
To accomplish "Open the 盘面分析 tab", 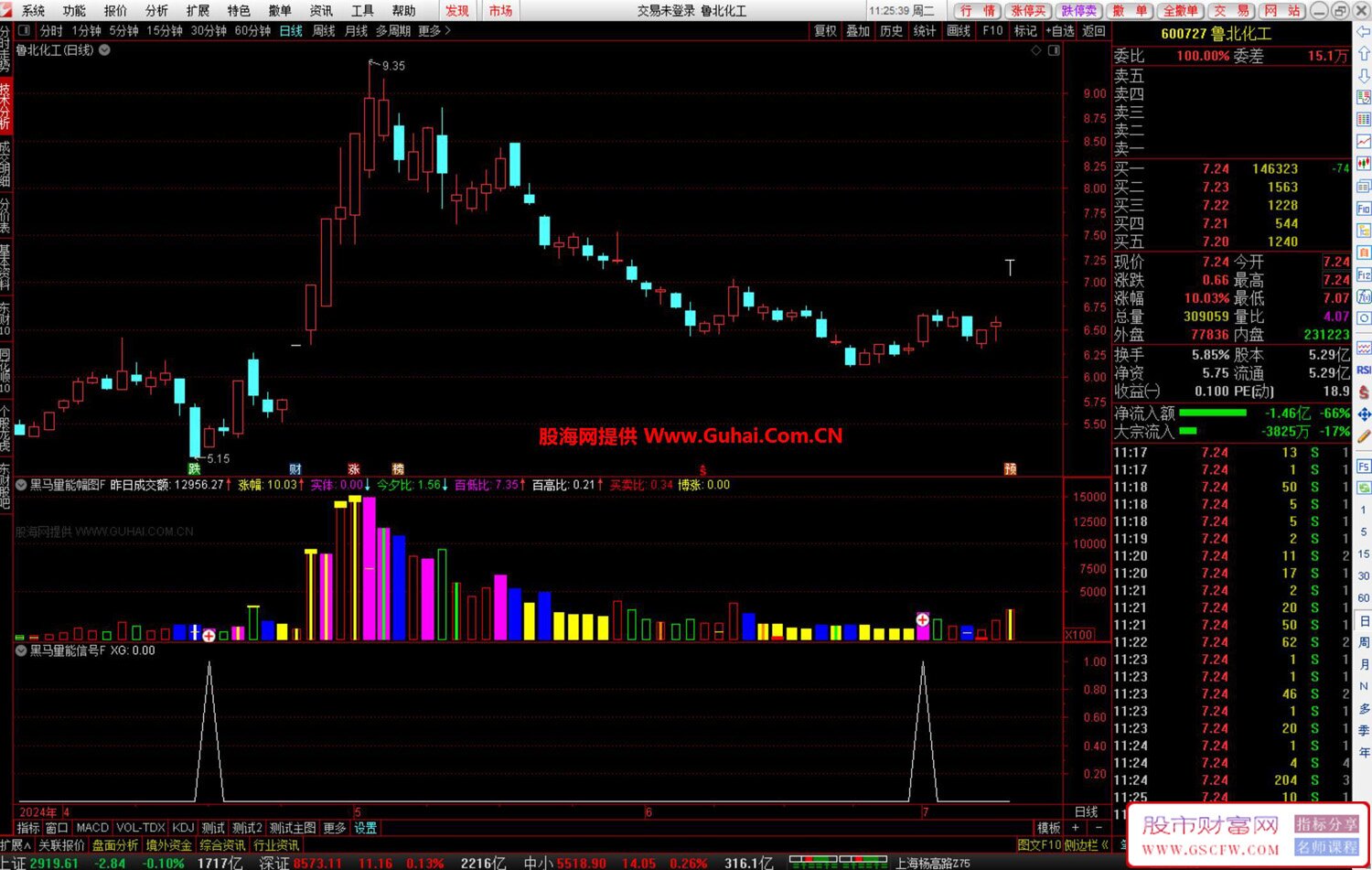I will coord(115,845).
